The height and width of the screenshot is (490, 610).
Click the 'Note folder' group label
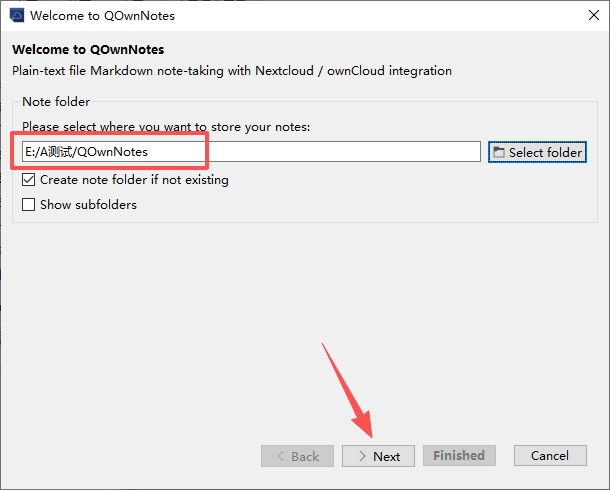click(56, 102)
